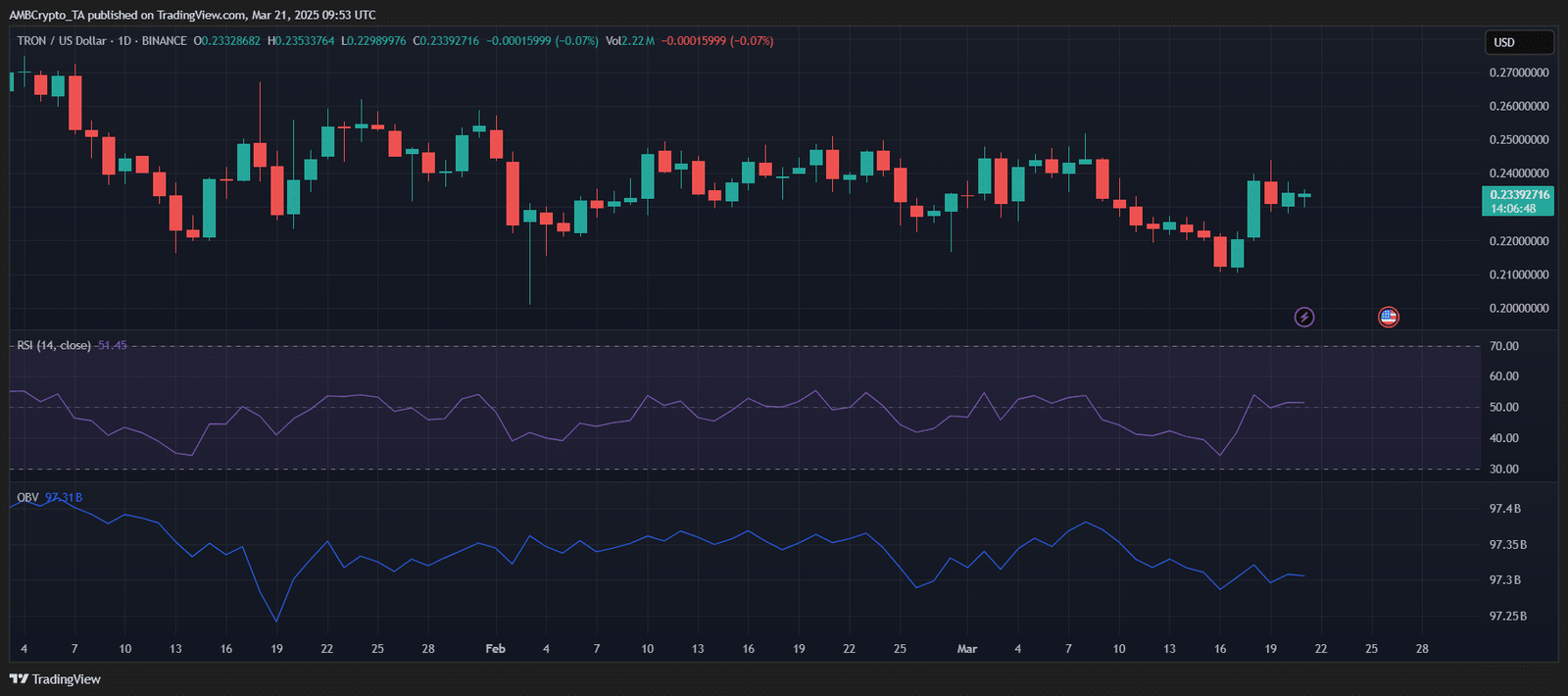Click the TRON / US Dollar symbol title

pos(61,41)
